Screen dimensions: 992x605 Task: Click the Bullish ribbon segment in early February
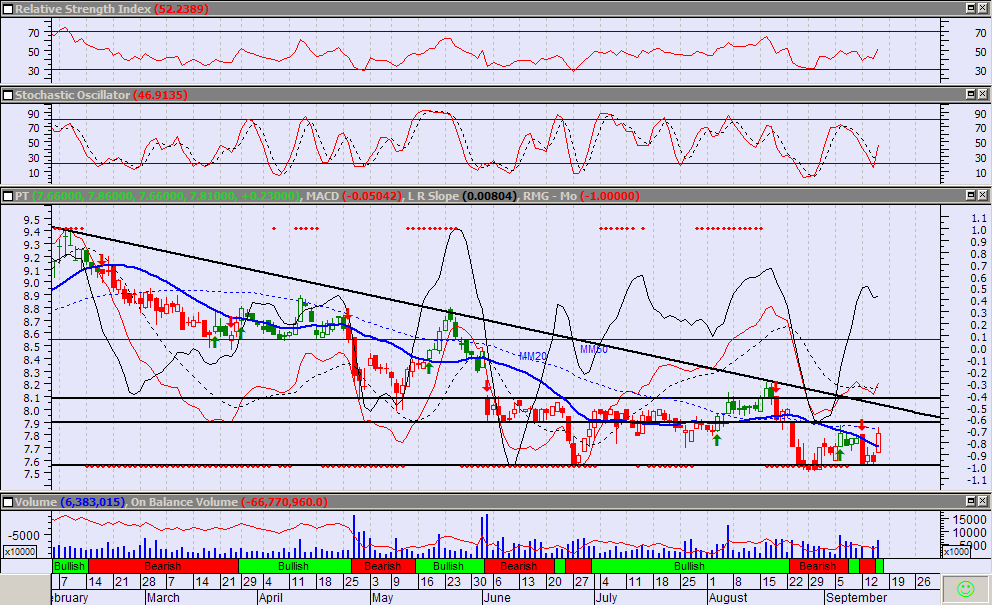click(x=70, y=566)
